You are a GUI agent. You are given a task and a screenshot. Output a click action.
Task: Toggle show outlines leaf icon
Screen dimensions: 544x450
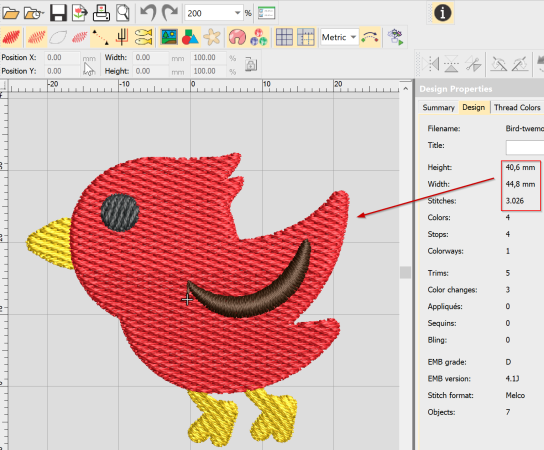pos(58,37)
